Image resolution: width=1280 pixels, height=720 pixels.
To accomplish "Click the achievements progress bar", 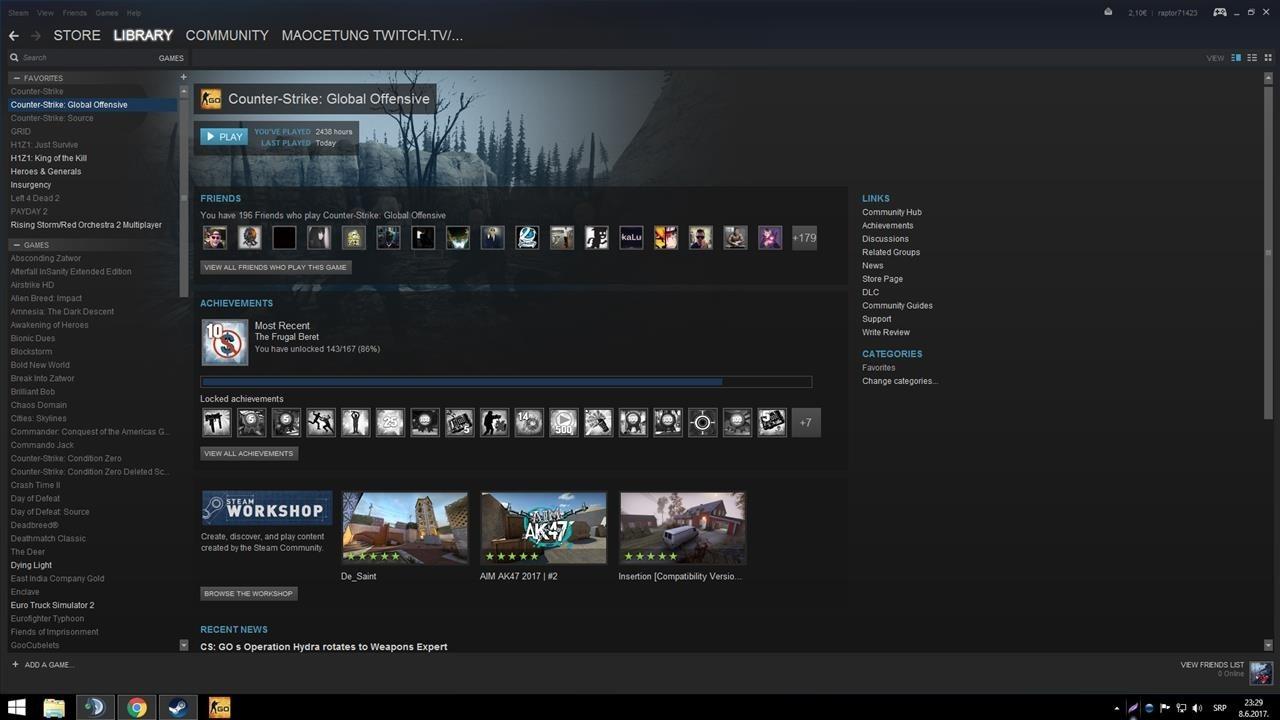I will (506, 381).
